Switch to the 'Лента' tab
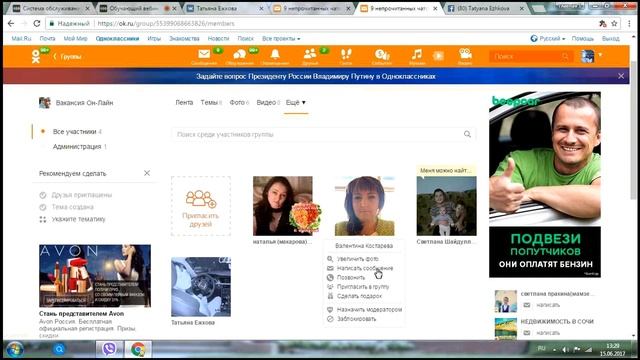The width and height of the screenshot is (640, 360). click(x=184, y=102)
